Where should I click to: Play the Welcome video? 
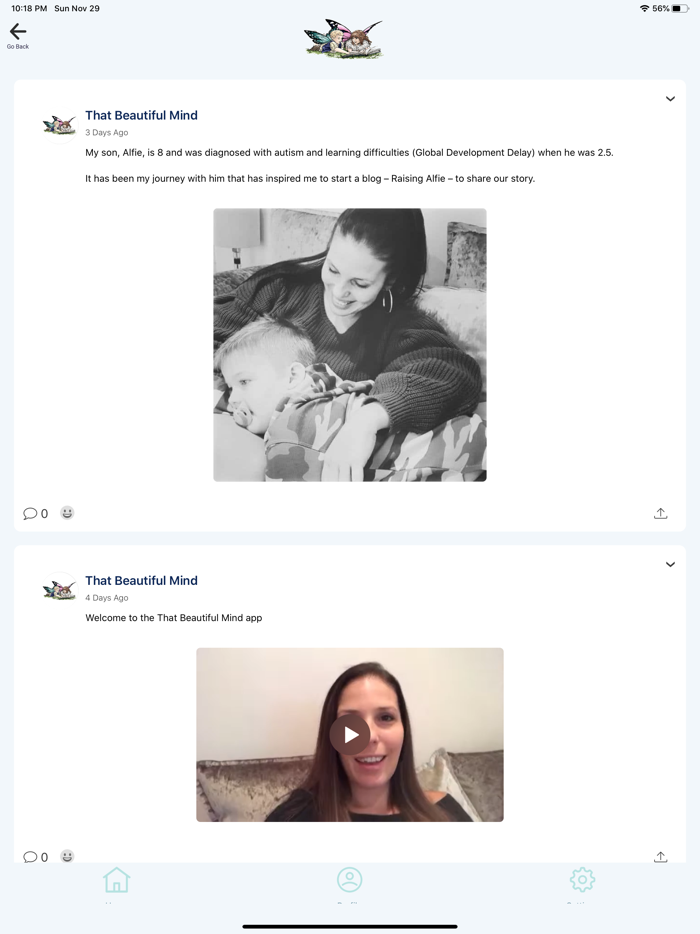pos(350,734)
